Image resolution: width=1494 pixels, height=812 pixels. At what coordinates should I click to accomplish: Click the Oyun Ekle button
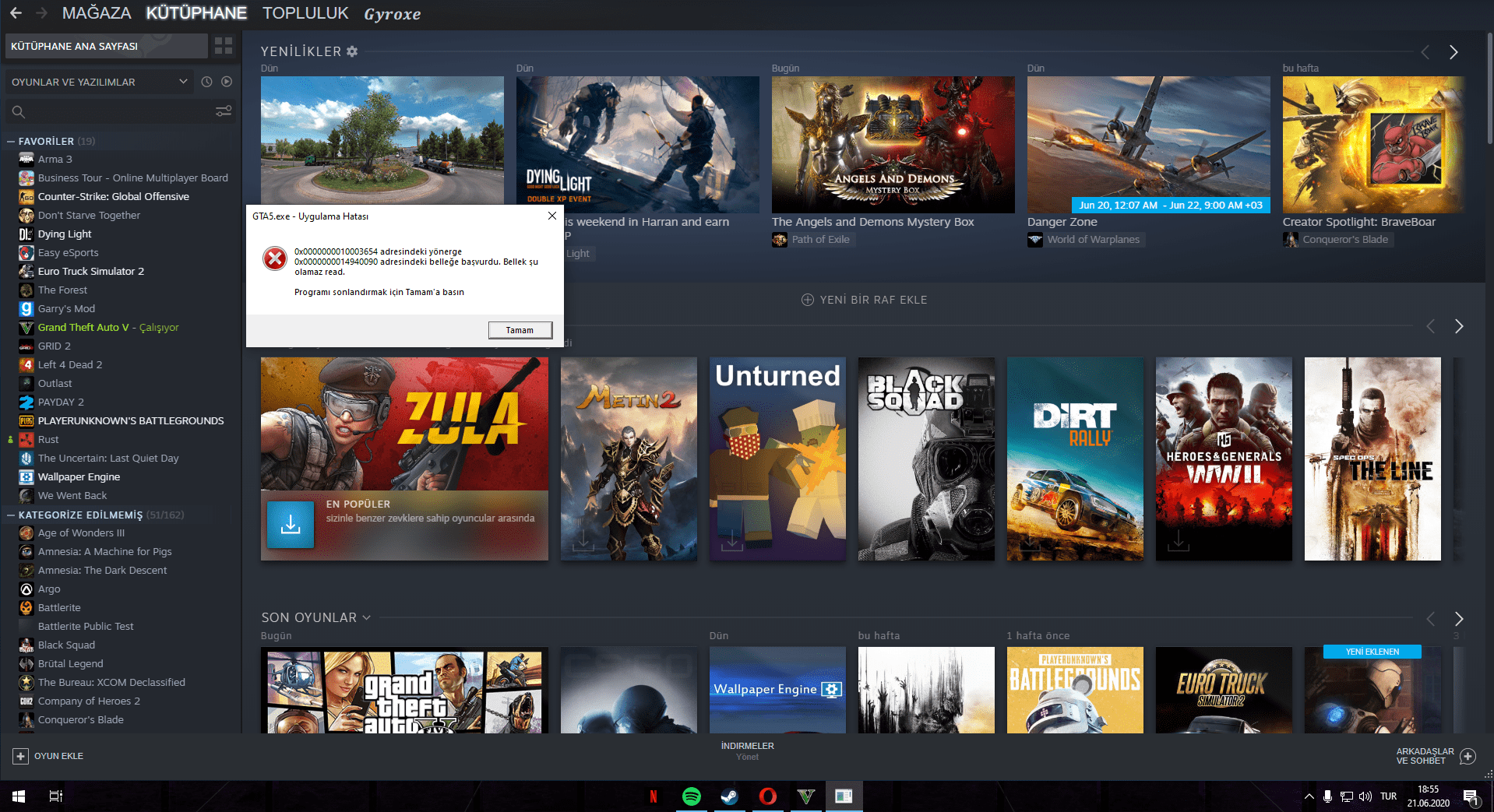[48, 756]
